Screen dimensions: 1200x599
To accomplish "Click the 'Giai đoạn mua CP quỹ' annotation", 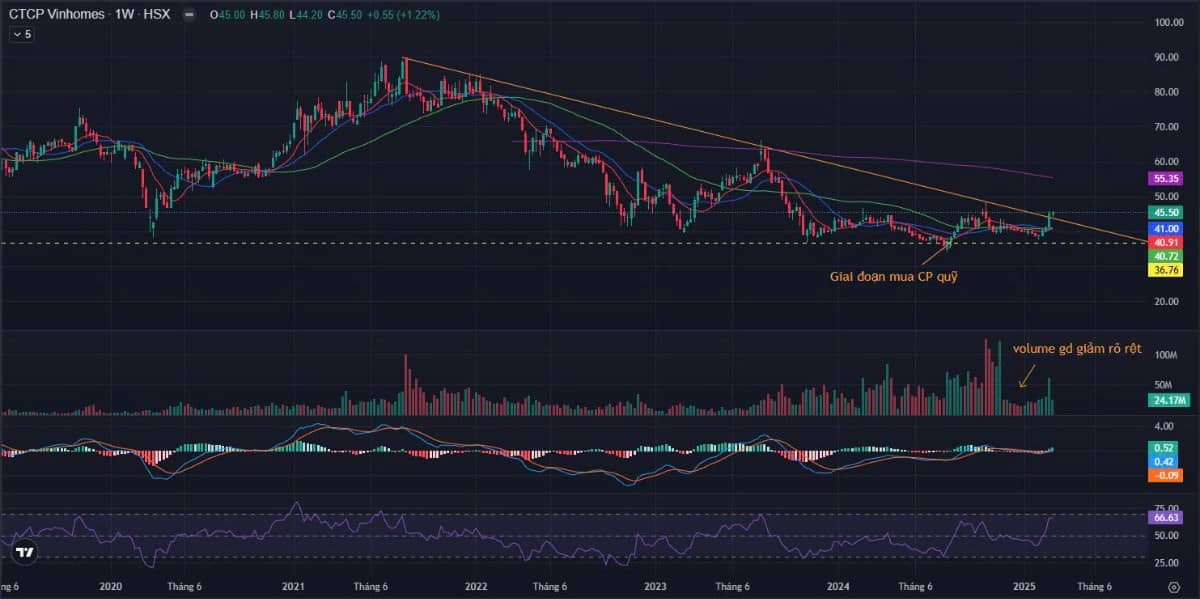I will click(893, 276).
